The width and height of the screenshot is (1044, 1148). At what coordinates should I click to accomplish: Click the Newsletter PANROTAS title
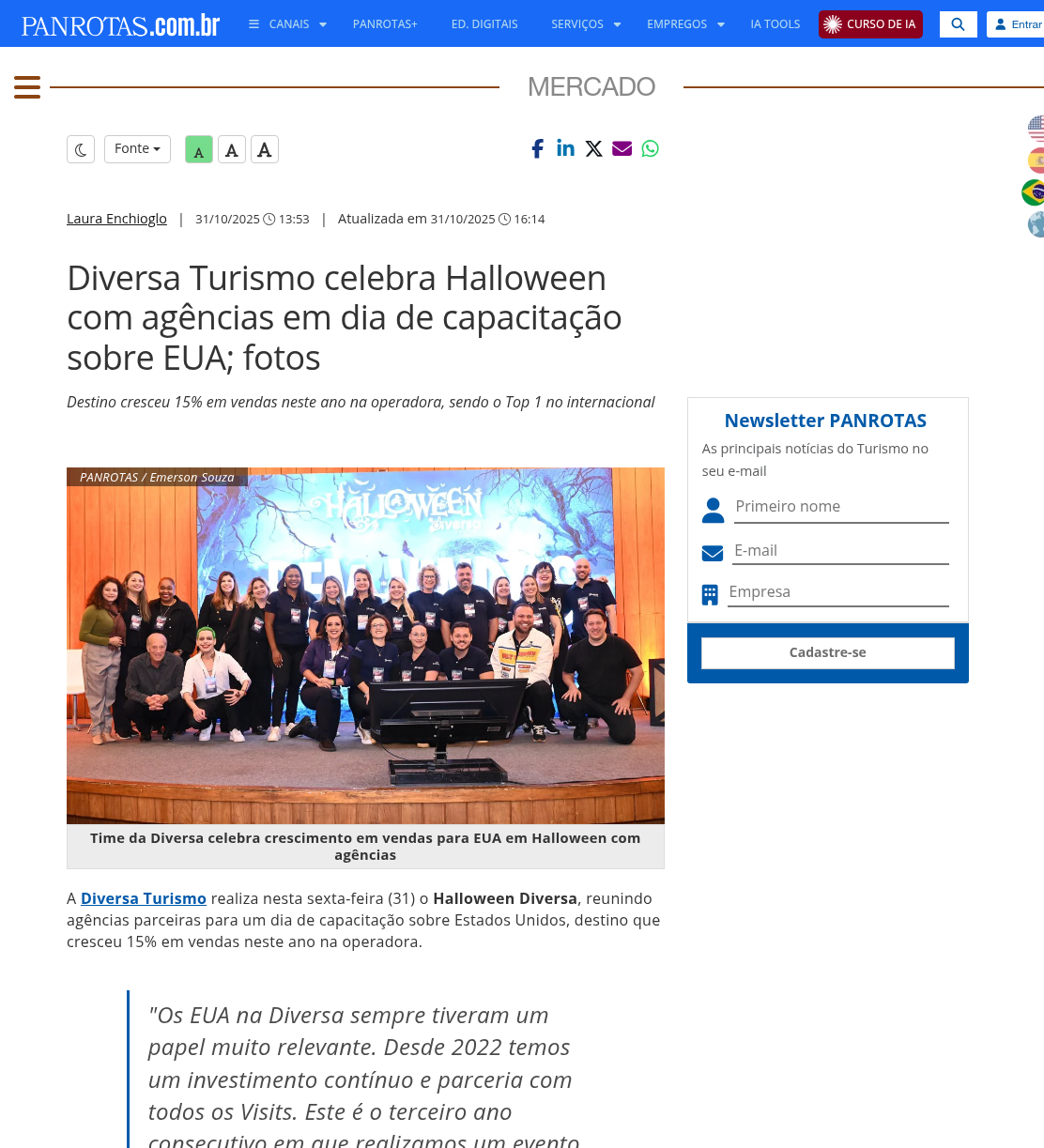[x=825, y=421]
